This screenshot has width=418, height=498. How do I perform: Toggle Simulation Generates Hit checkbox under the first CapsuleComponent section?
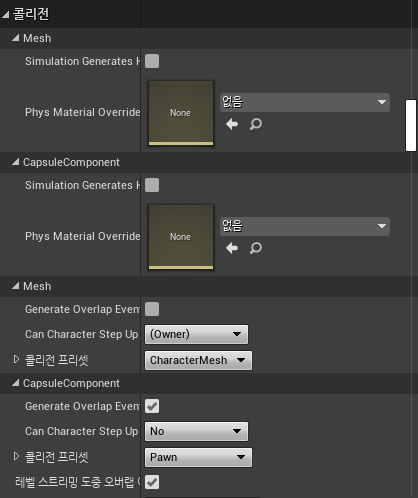(x=152, y=185)
